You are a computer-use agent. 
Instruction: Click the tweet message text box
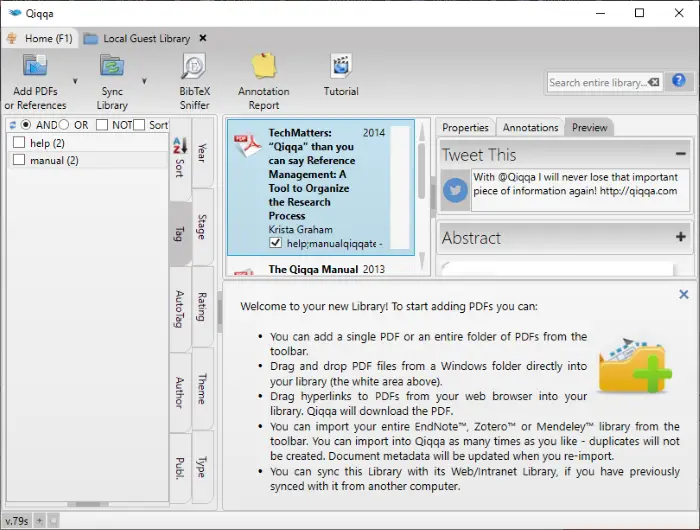pyautogui.click(x=580, y=189)
